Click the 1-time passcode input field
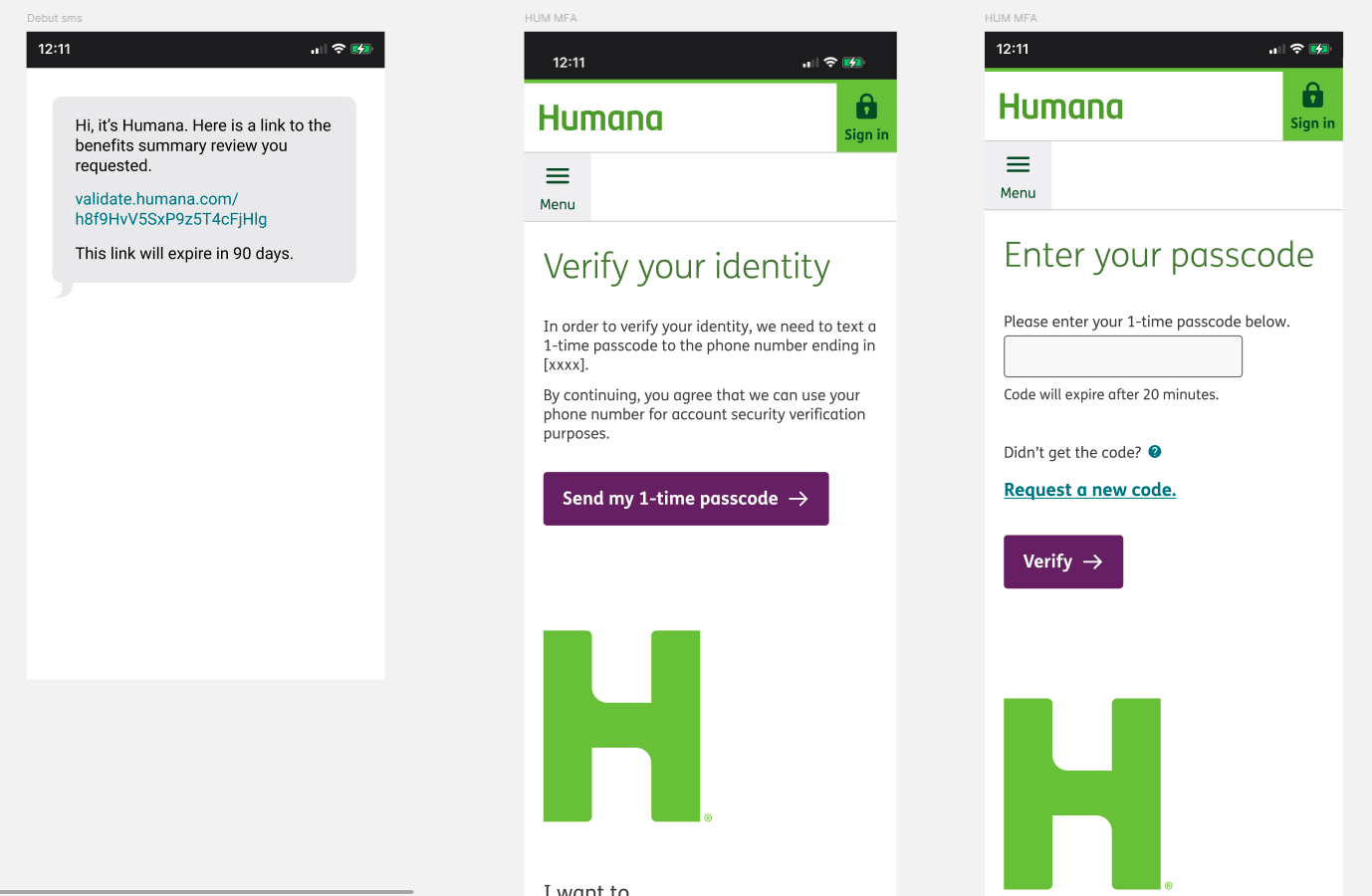 pos(1123,356)
